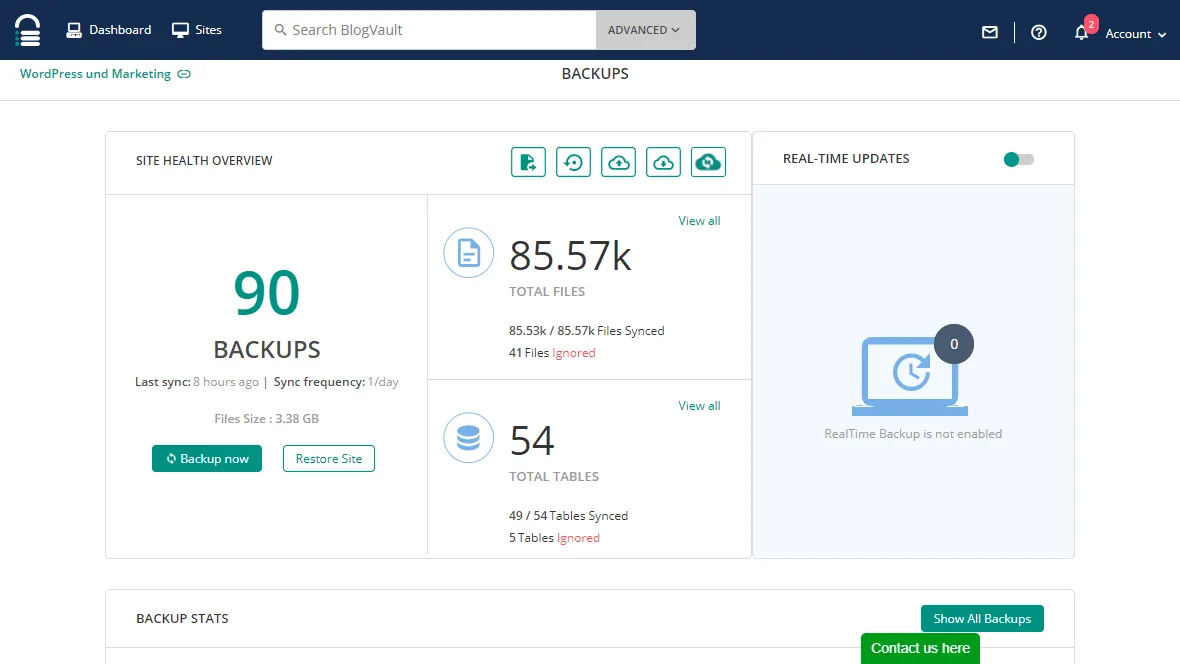Click the magnifier icon in search box
Image resolution: width=1180 pixels, height=664 pixels.
[x=280, y=30]
